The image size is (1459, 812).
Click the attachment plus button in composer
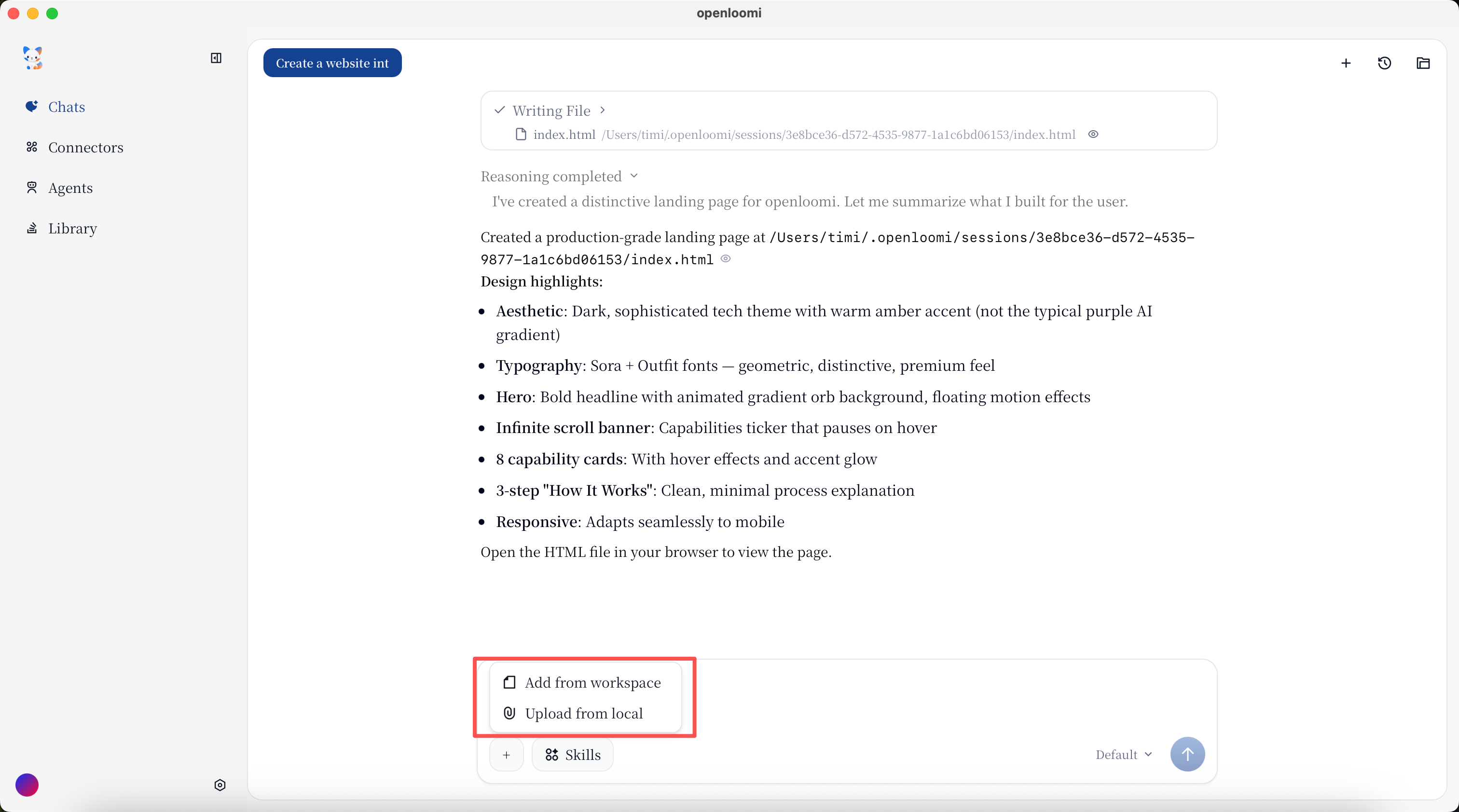tap(506, 754)
